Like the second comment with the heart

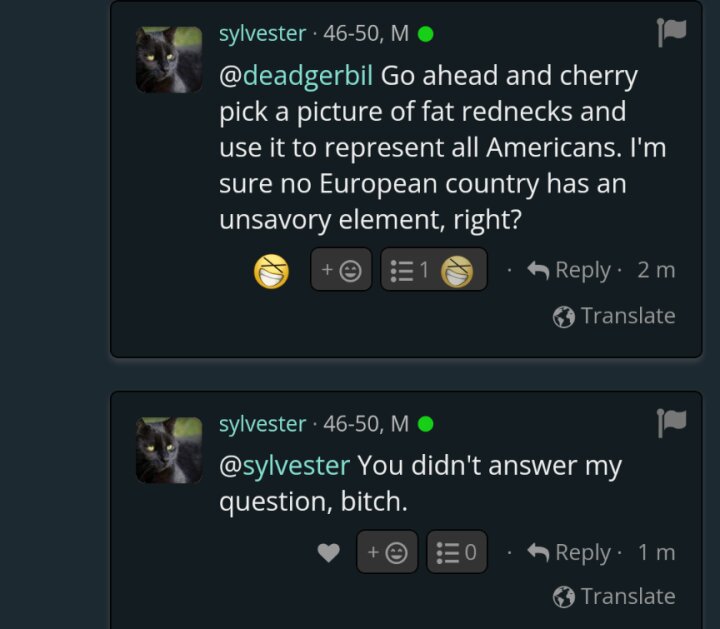pyautogui.click(x=329, y=552)
